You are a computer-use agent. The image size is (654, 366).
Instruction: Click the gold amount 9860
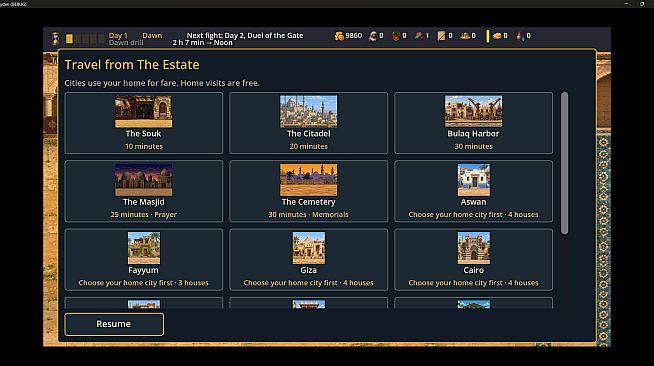pyautogui.click(x=354, y=36)
